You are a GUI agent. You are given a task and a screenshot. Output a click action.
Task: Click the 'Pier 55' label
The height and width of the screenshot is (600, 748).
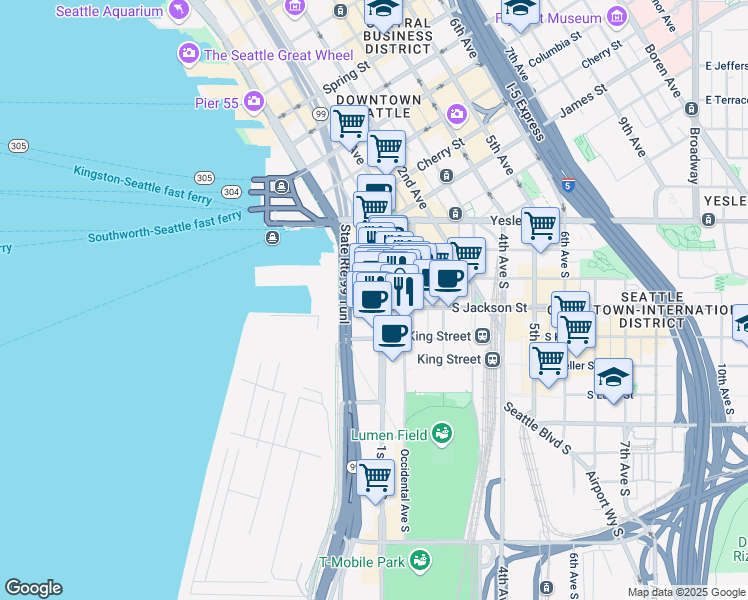[217, 103]
